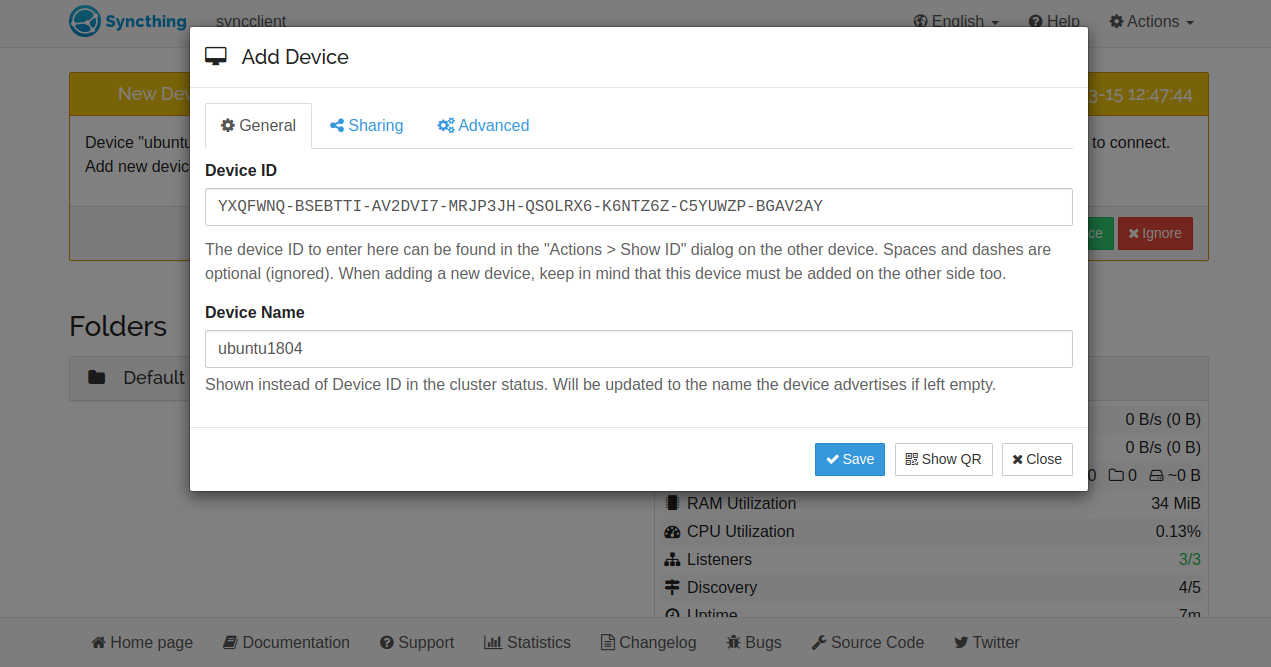Click the Syncthing logo
The width and height of the screenshot is (1271, 667).
(x=128, y=21)
